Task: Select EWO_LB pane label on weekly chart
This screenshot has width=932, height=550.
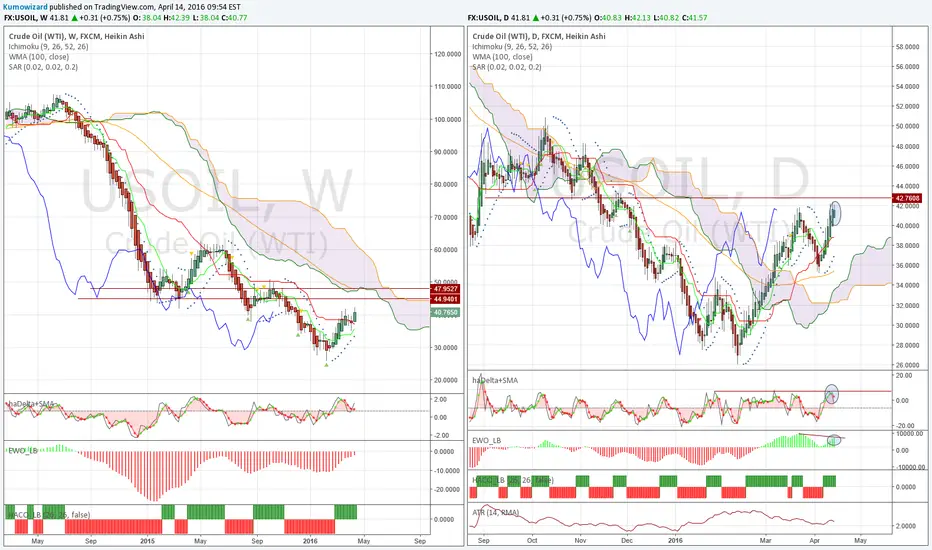Action: pos(22,451)
